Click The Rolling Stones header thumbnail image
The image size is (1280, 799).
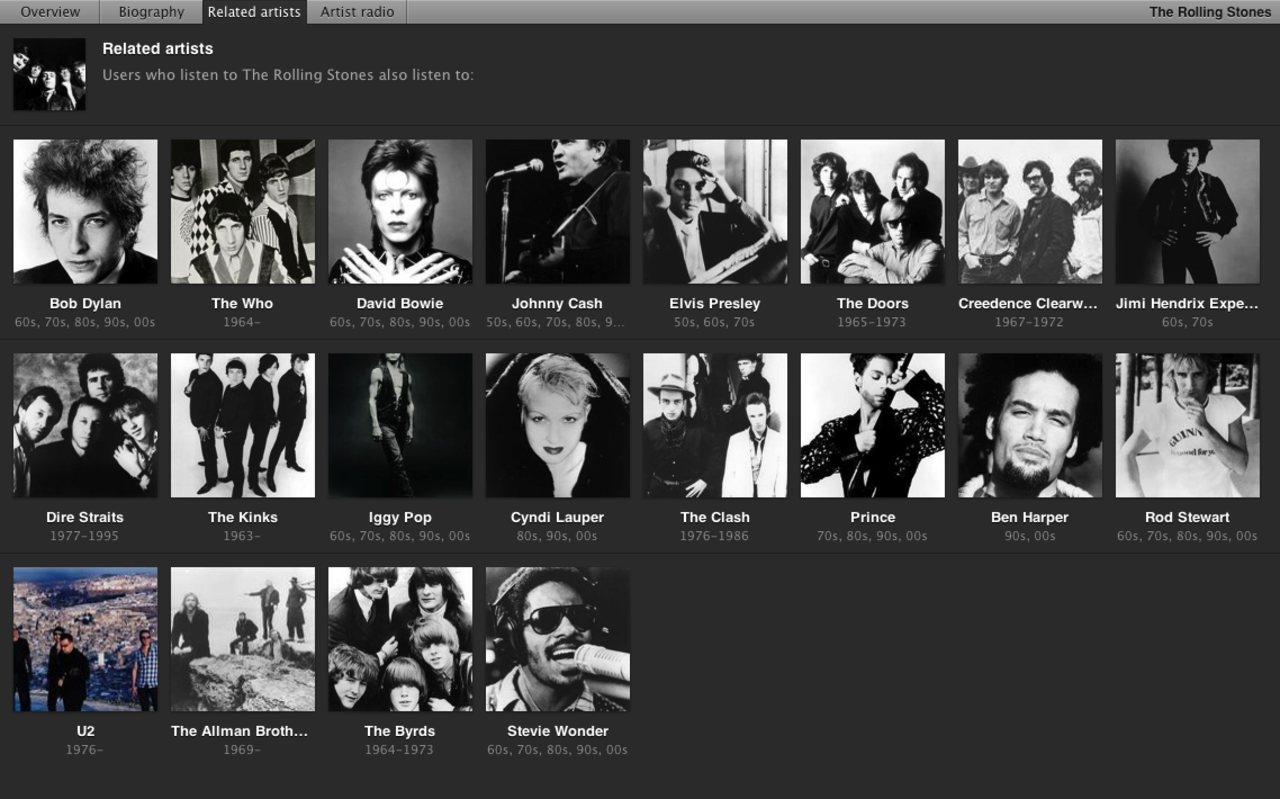[48, 74]
